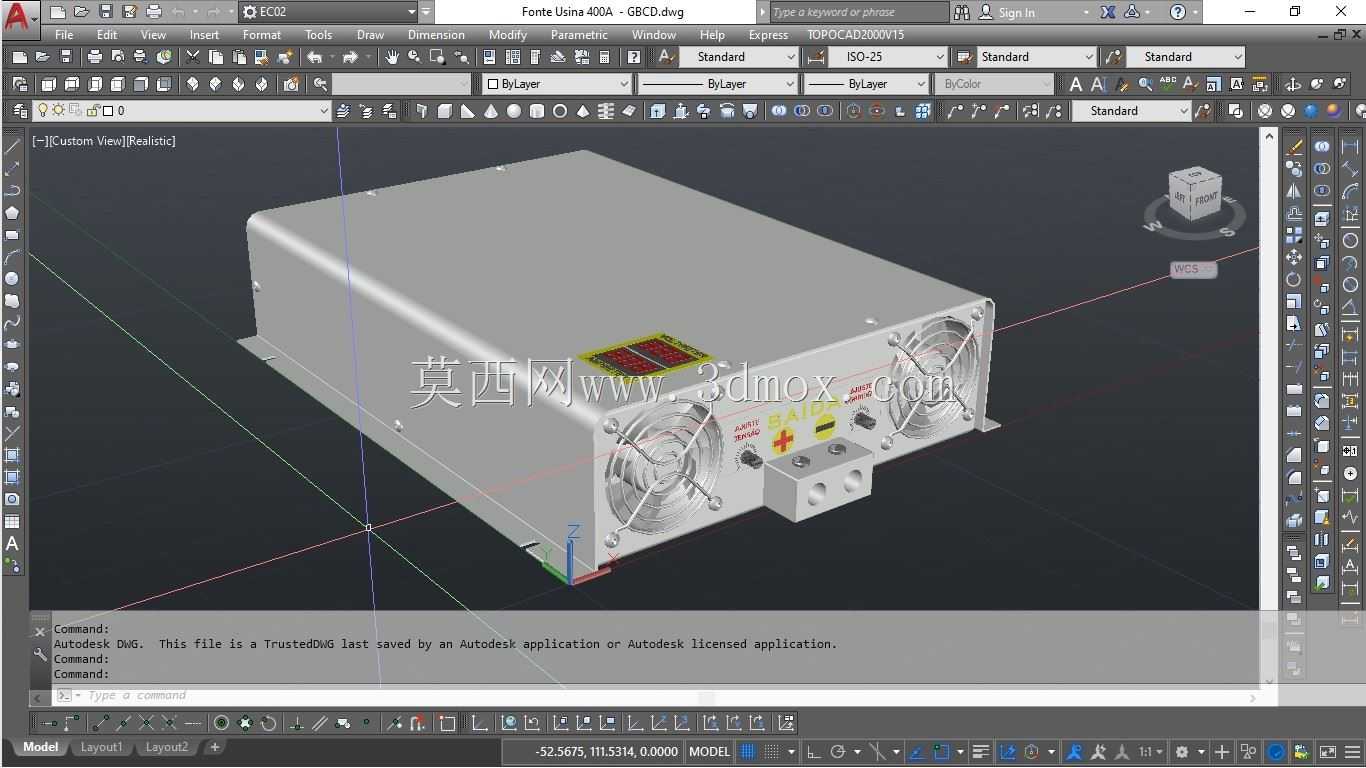The height and width of the screenshot is (768, 1366).
Task: Open the WCS coordinate system dropdown
Action: (x=1193, y=269)
